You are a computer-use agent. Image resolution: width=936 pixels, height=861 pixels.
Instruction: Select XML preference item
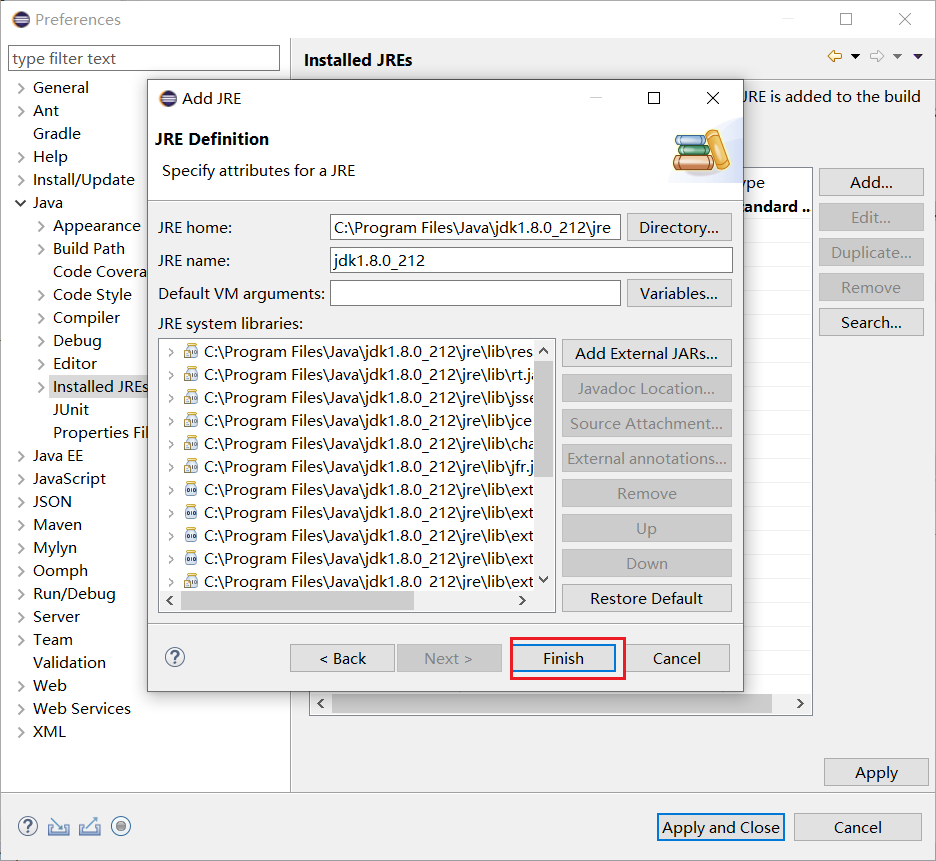pos(50,731)
